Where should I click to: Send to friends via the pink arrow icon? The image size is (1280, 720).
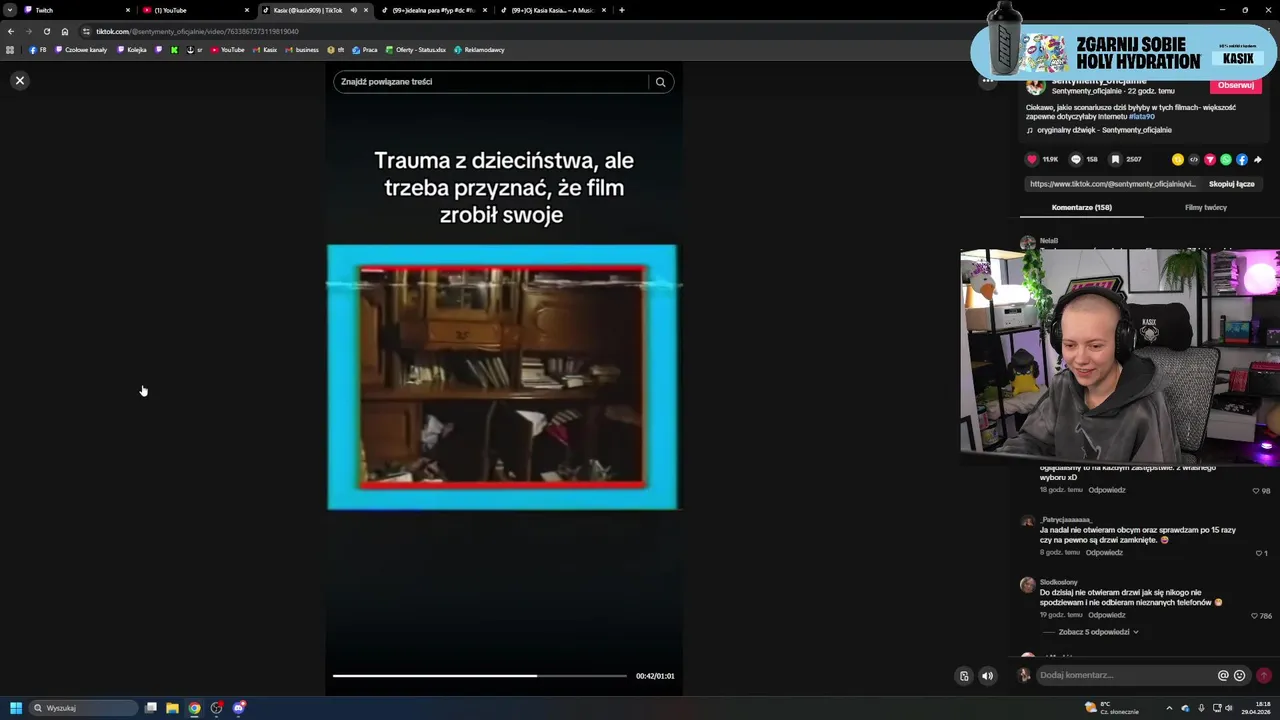[x=1210, y=159]
